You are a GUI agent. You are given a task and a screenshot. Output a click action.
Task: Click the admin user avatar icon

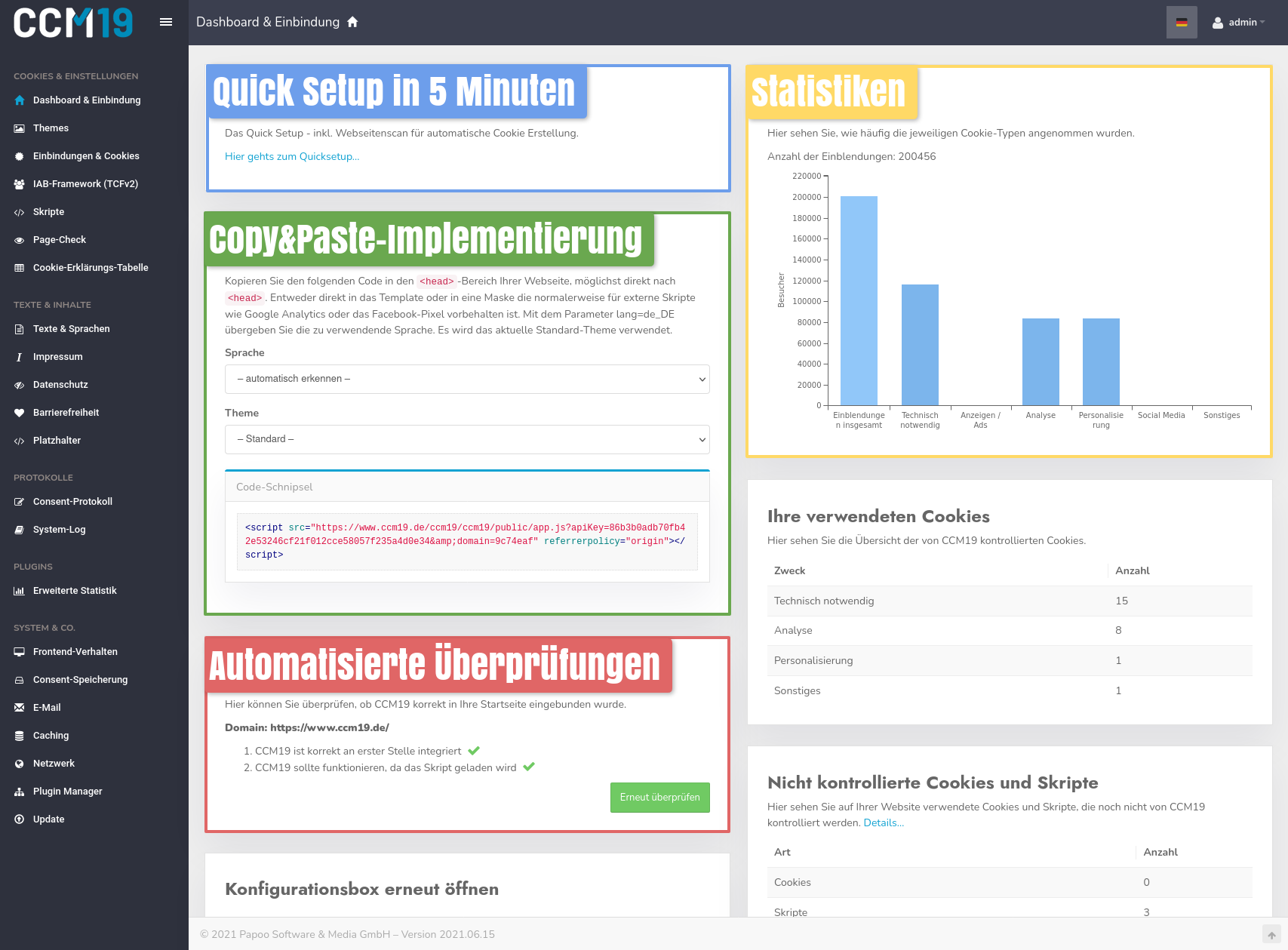click(1218, 23)
